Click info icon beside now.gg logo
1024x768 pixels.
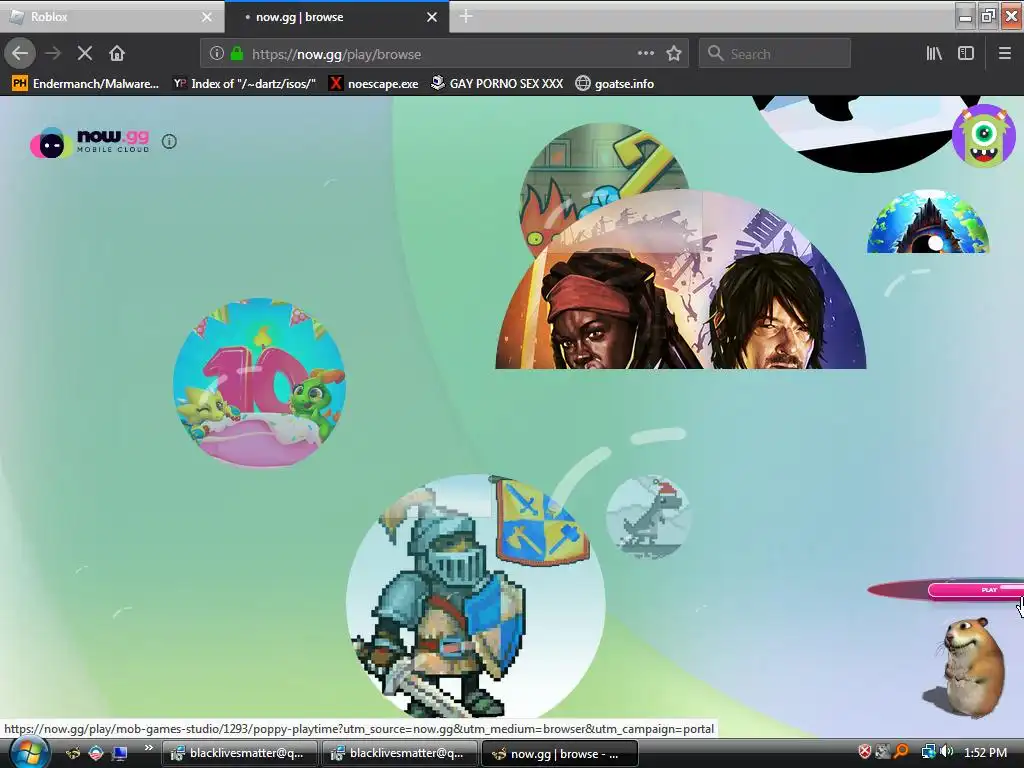pos(169,141)
